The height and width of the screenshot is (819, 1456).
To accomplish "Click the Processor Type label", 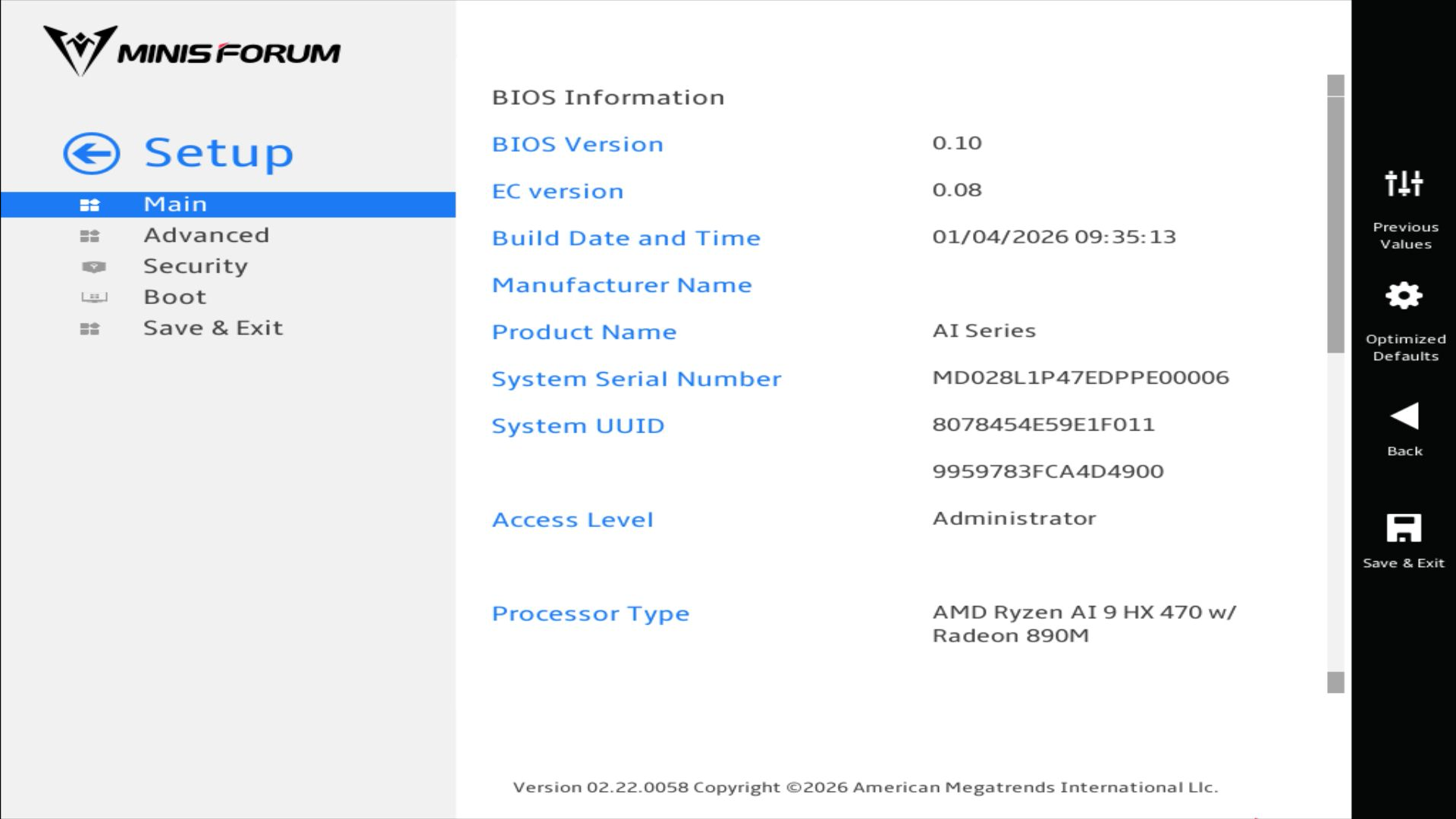I will 590,613.
